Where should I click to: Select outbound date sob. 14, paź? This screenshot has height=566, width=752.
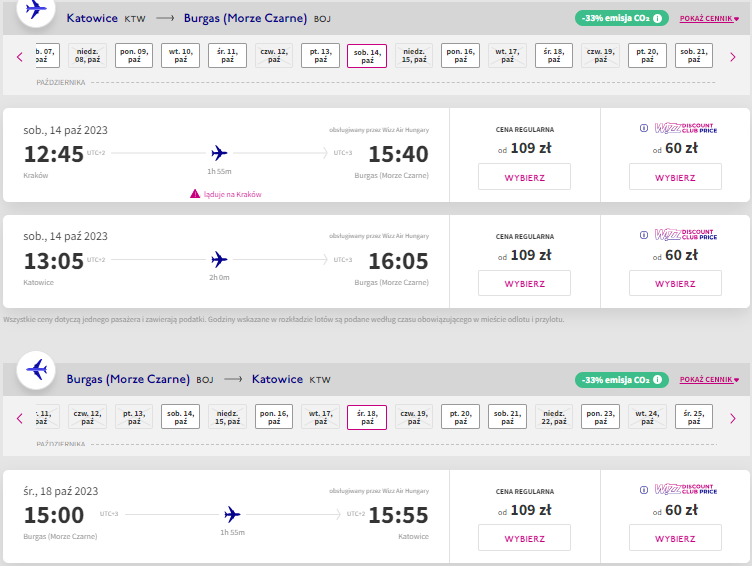tap(367, 56)
